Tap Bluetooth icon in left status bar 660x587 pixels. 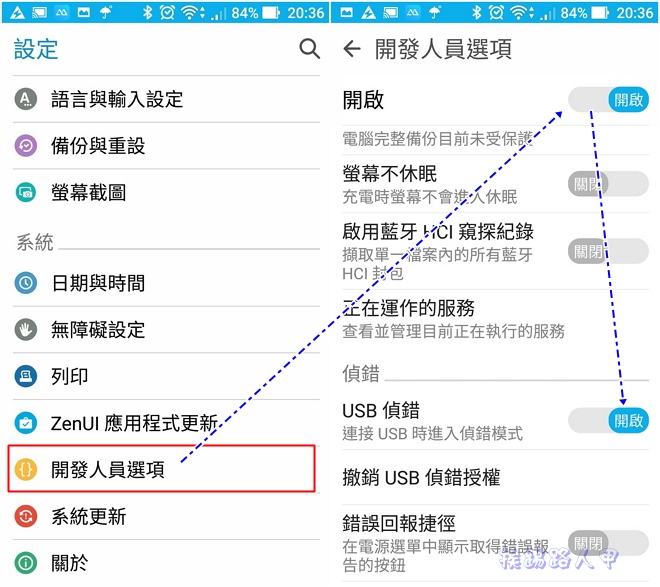pos(147,13)
